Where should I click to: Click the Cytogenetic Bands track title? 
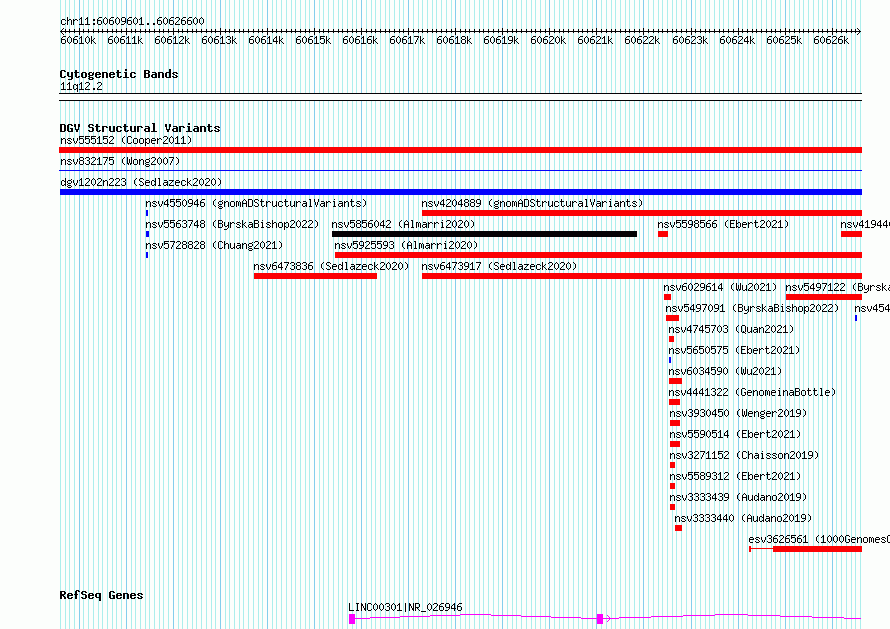(x=119, y=74)
